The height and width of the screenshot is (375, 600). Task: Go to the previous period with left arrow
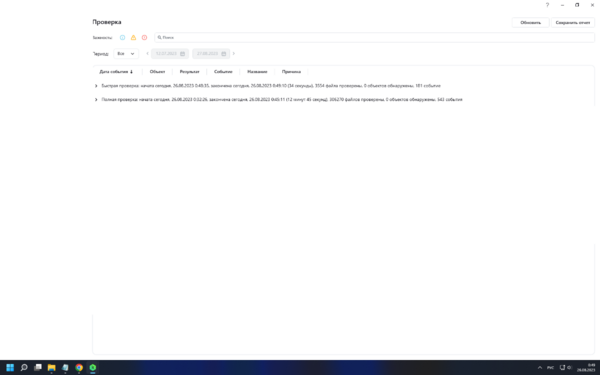[x=147, y=54]
